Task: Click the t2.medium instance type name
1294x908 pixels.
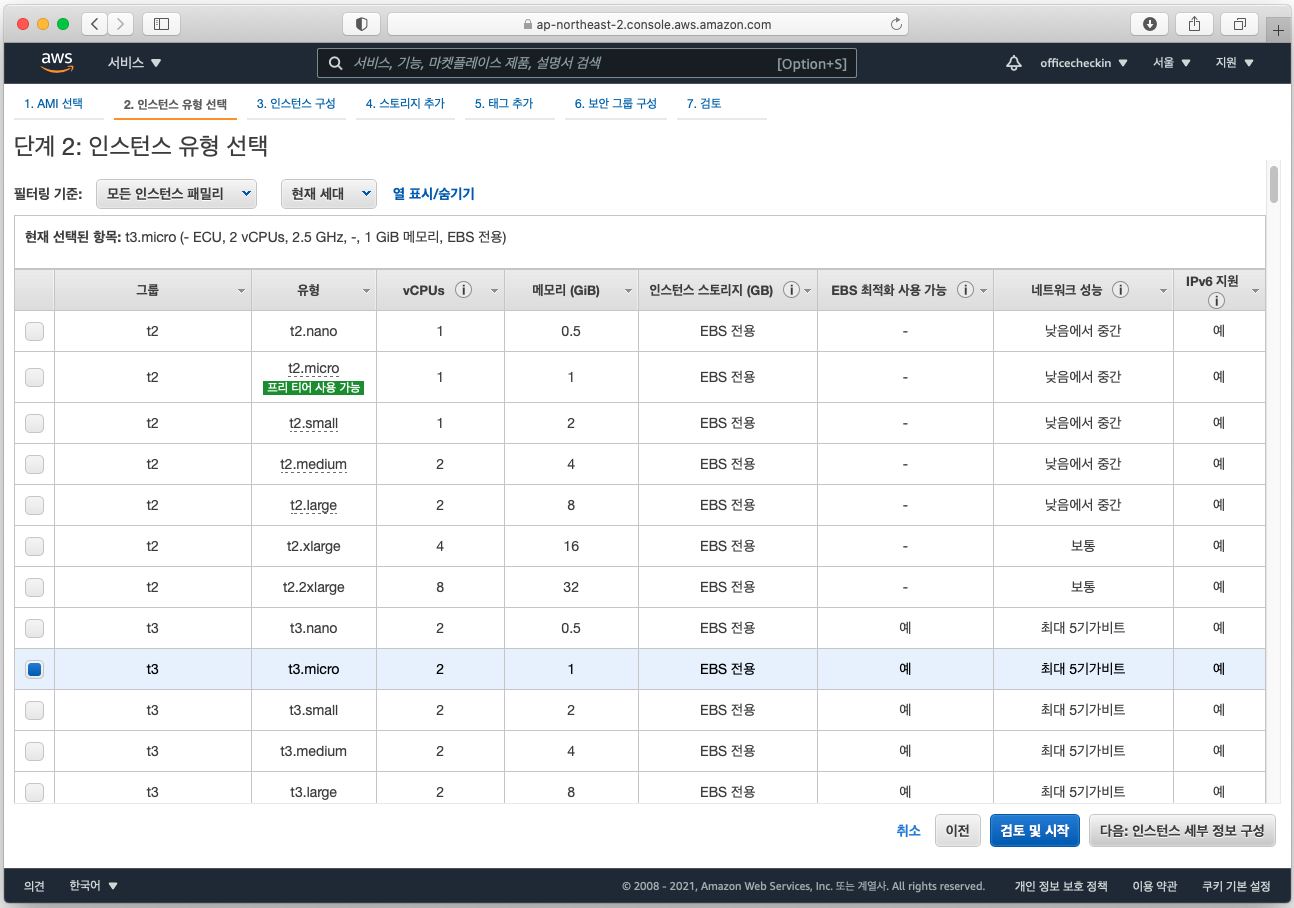Action: pyautogui.click(x=313, y=464)
